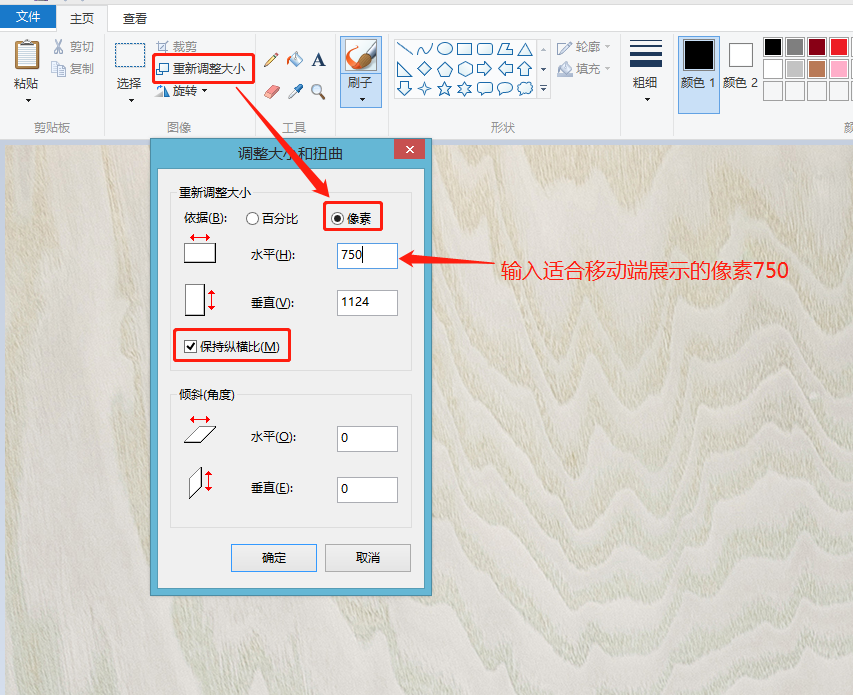Choose the Cloud callout shape
Screen dimensions: 853x695
pos(525,88)
